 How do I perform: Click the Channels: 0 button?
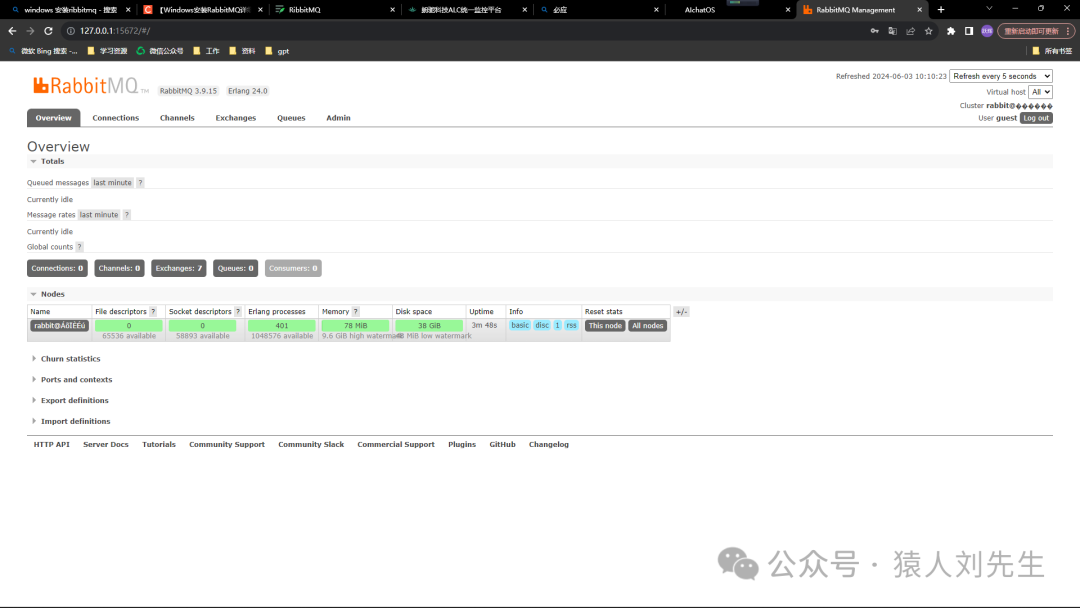click(119, 269)
